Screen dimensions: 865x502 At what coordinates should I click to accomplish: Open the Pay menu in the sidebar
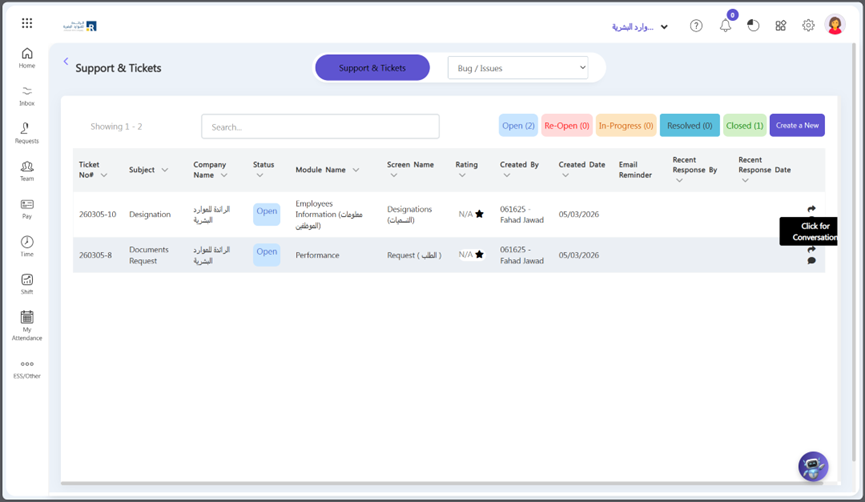click(x=27, y=208)
